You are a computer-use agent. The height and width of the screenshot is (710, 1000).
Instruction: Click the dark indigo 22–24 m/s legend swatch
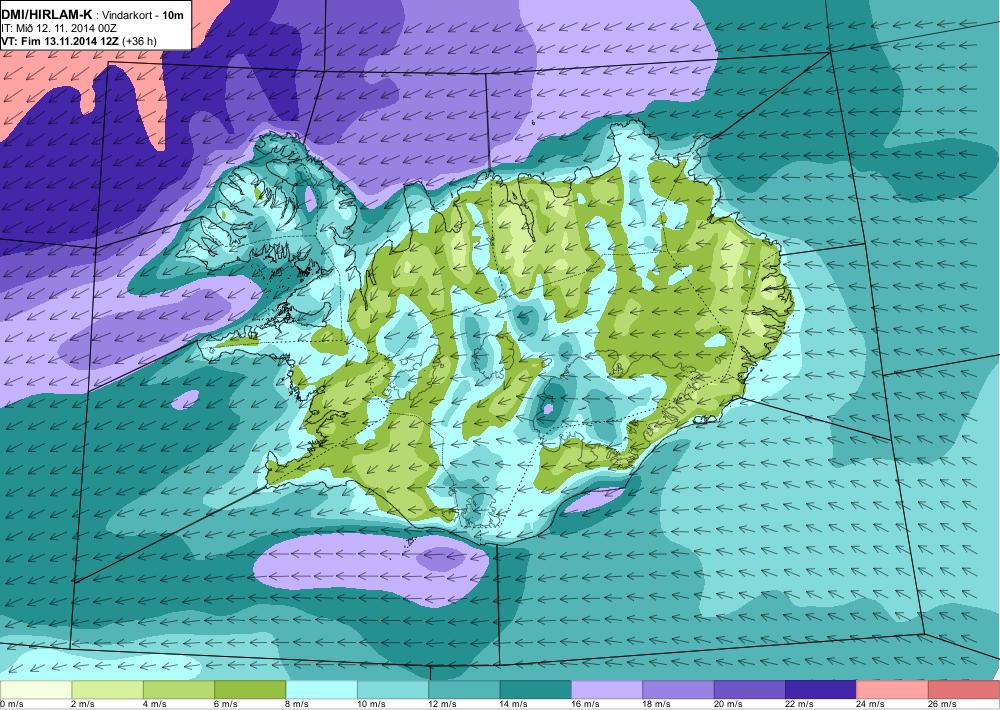(x=821, y=690)
